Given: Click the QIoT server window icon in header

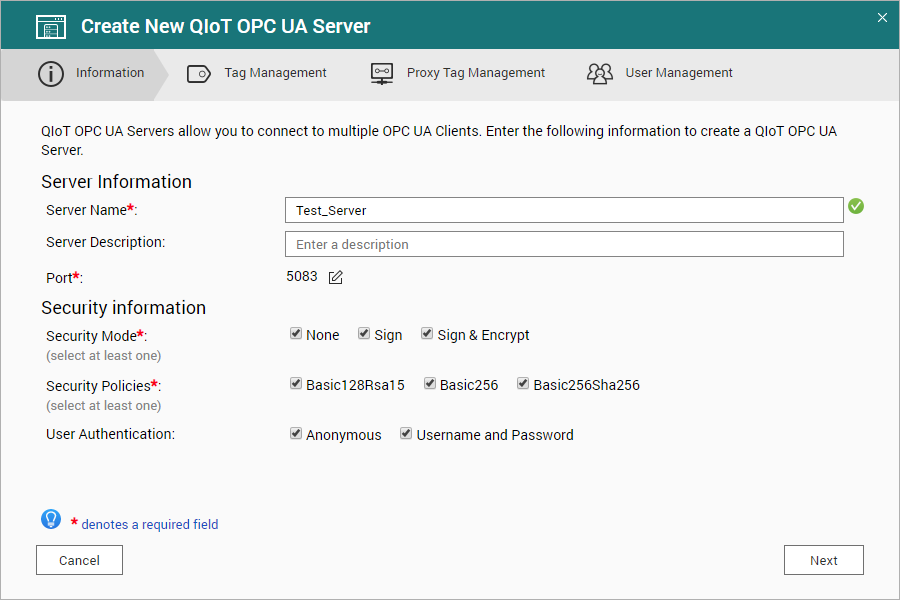Looking at the screenshot, I should (51, 27).
